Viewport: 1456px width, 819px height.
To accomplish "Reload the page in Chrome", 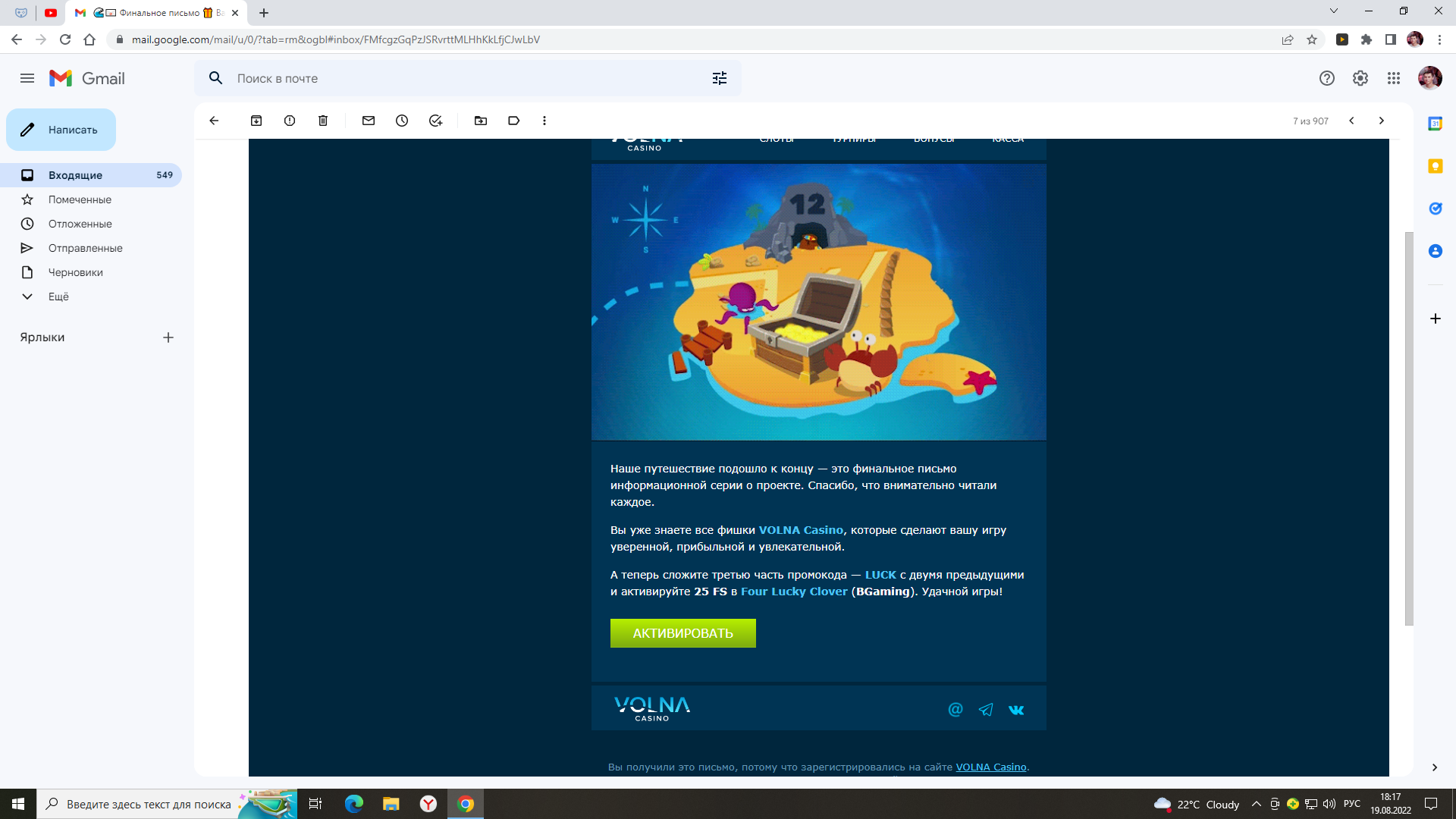I will pos(65,39).
